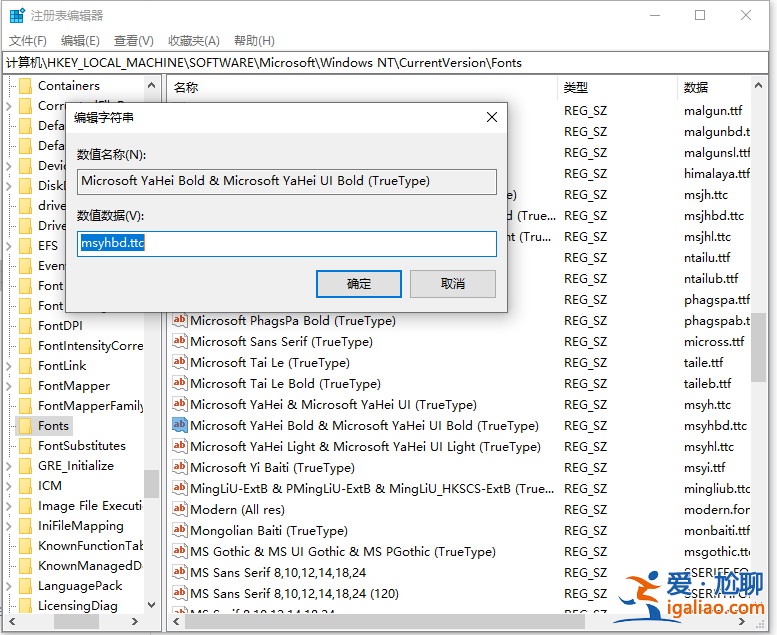Image resolution: width=777 pixels, height=635 pixels.
Task: Open the 文件(F) menu
Action: [x=28, y=41]
